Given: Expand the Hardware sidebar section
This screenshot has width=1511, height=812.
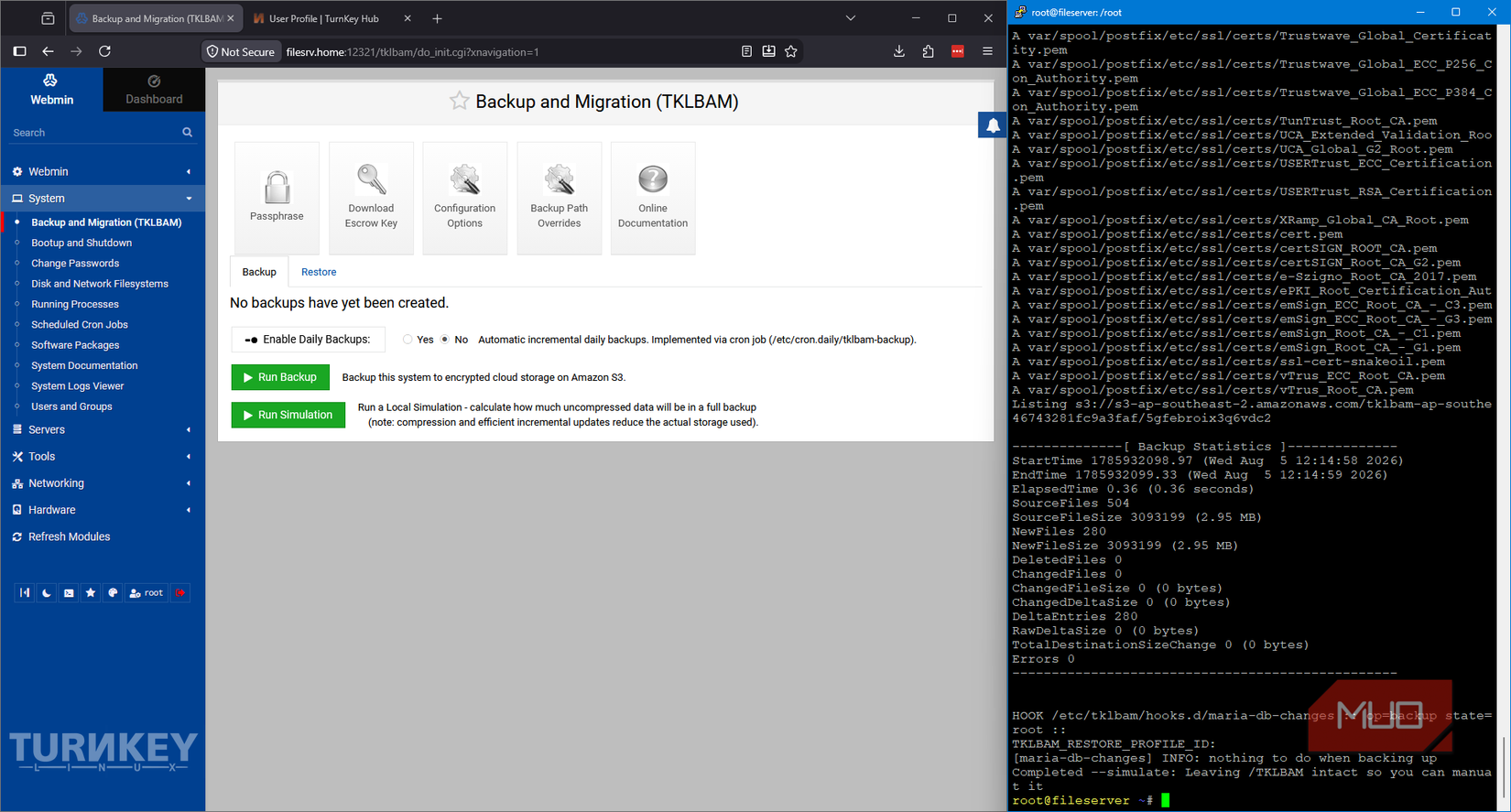Looking at the screenshot, I should coord(103,510).
